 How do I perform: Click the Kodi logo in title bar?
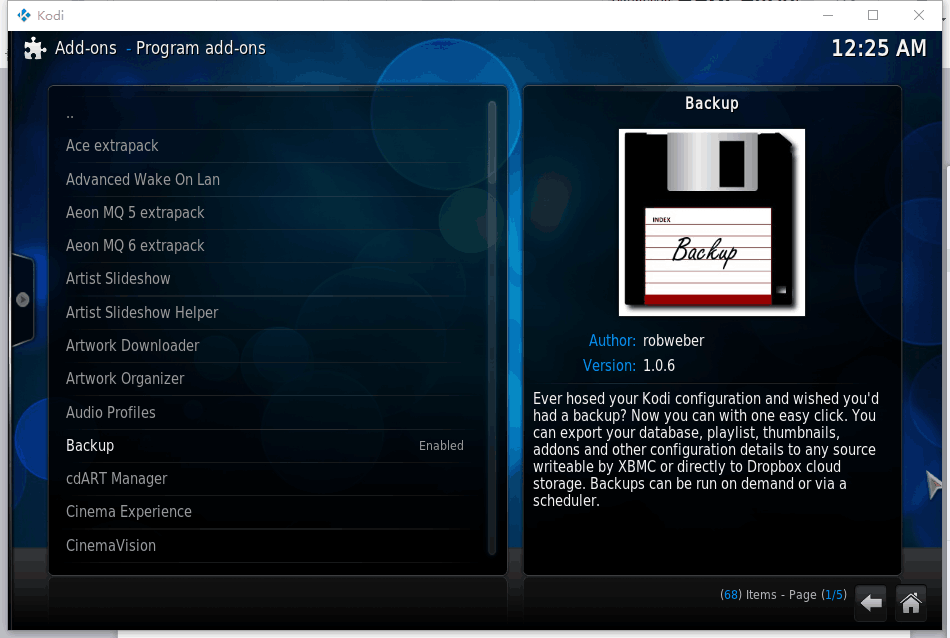click(24, 15)
